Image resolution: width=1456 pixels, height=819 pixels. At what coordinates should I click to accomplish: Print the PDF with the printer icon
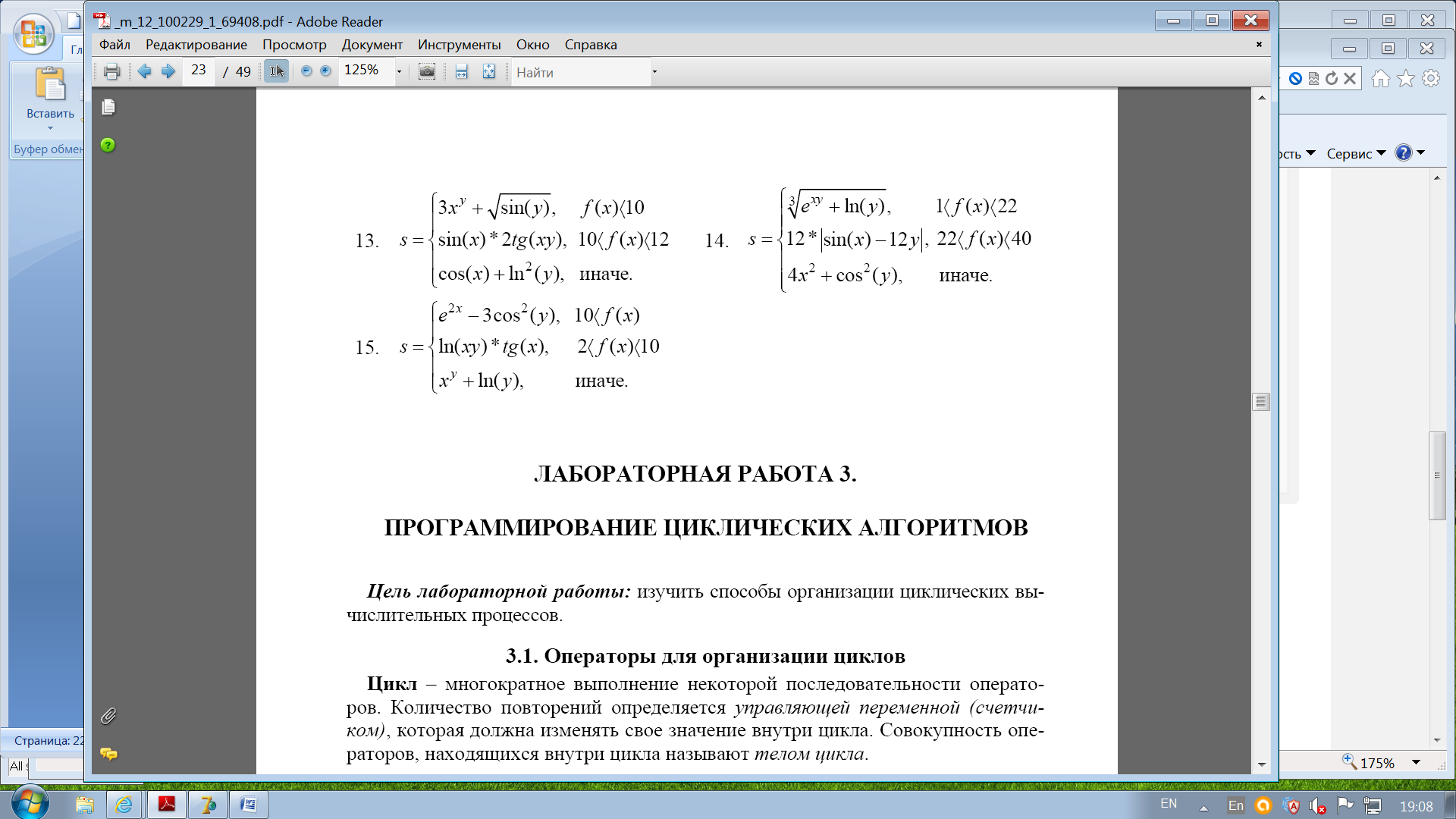tap(111, 72)
